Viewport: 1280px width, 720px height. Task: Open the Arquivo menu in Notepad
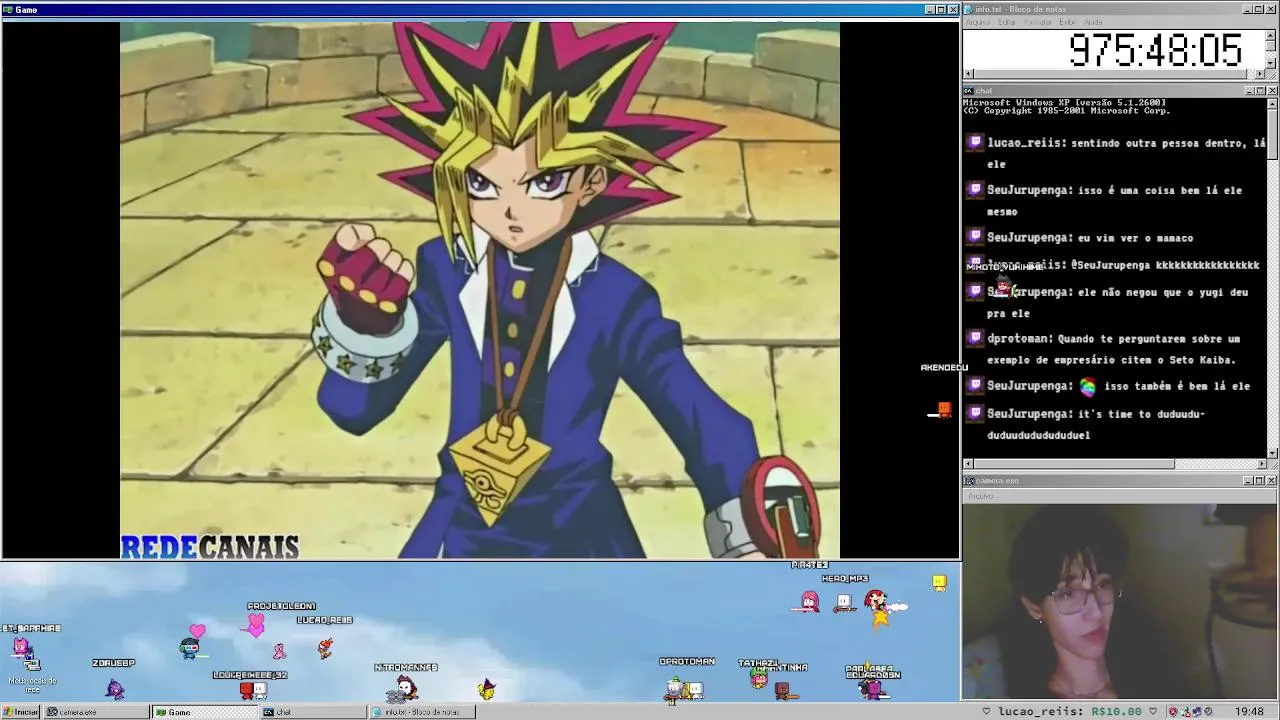pyautogui.click(x=977, y=22)
